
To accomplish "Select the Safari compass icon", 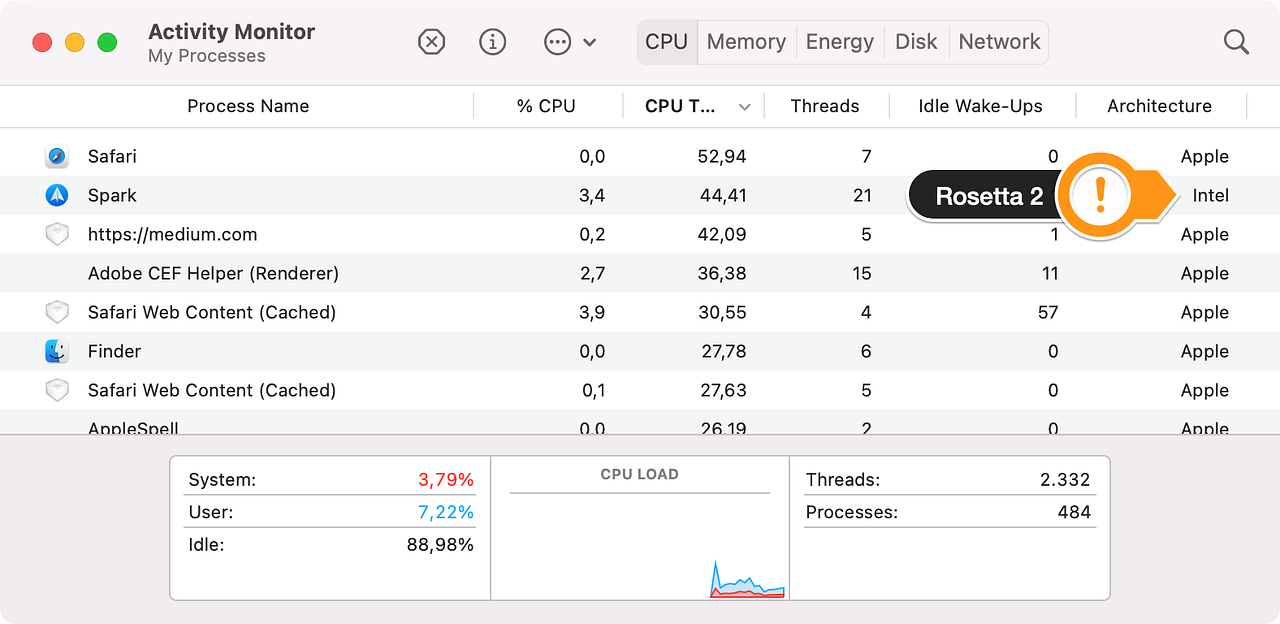I will click(57, 157).
